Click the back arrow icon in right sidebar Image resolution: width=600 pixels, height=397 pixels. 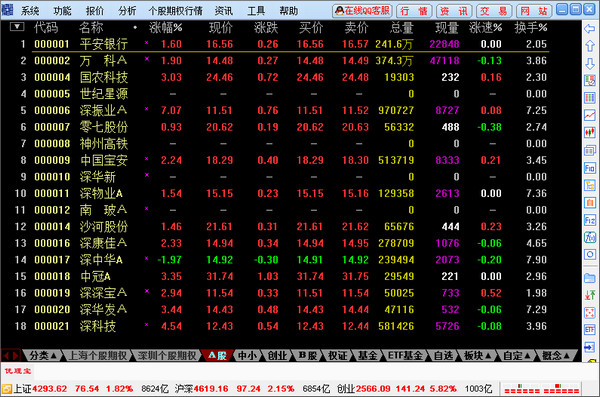point(590,28)
